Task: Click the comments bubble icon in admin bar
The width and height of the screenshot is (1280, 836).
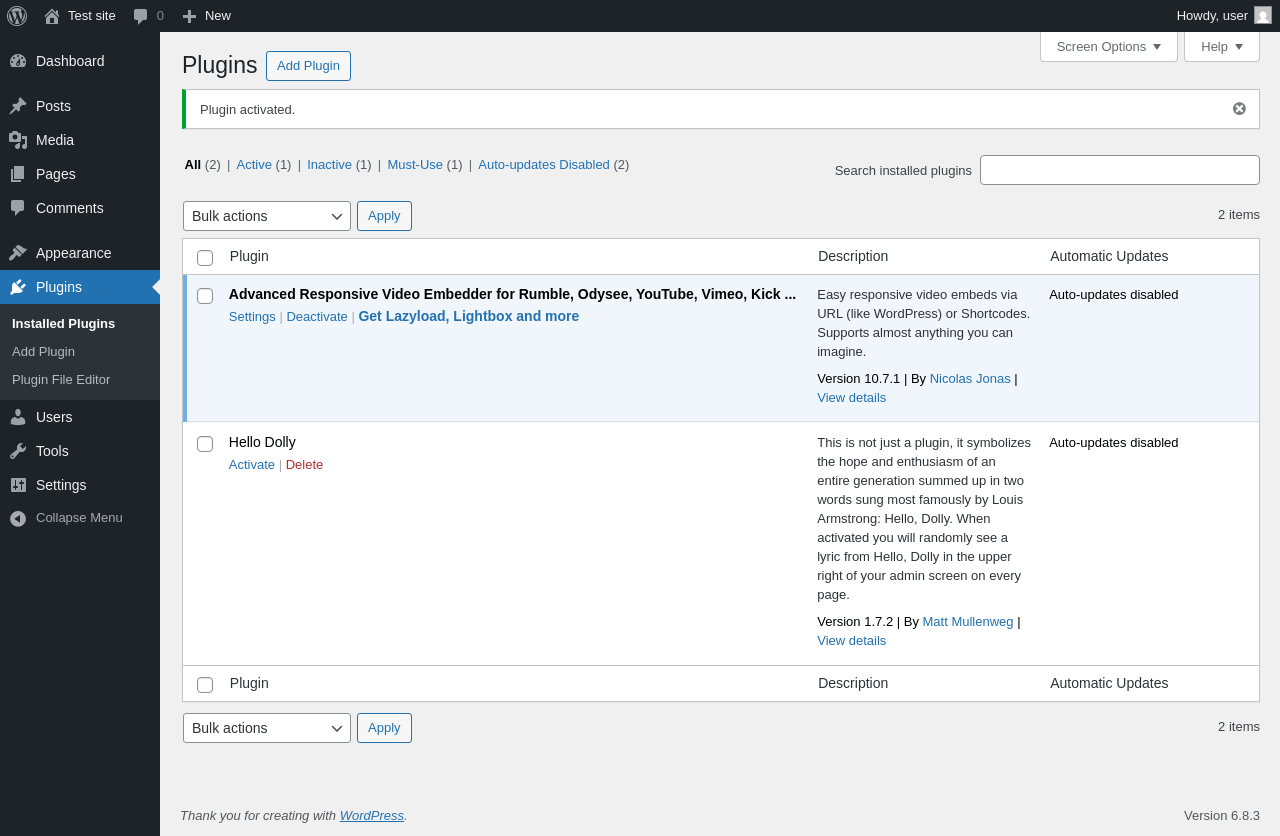Action: pyautogui.click(x=141, y=16)
